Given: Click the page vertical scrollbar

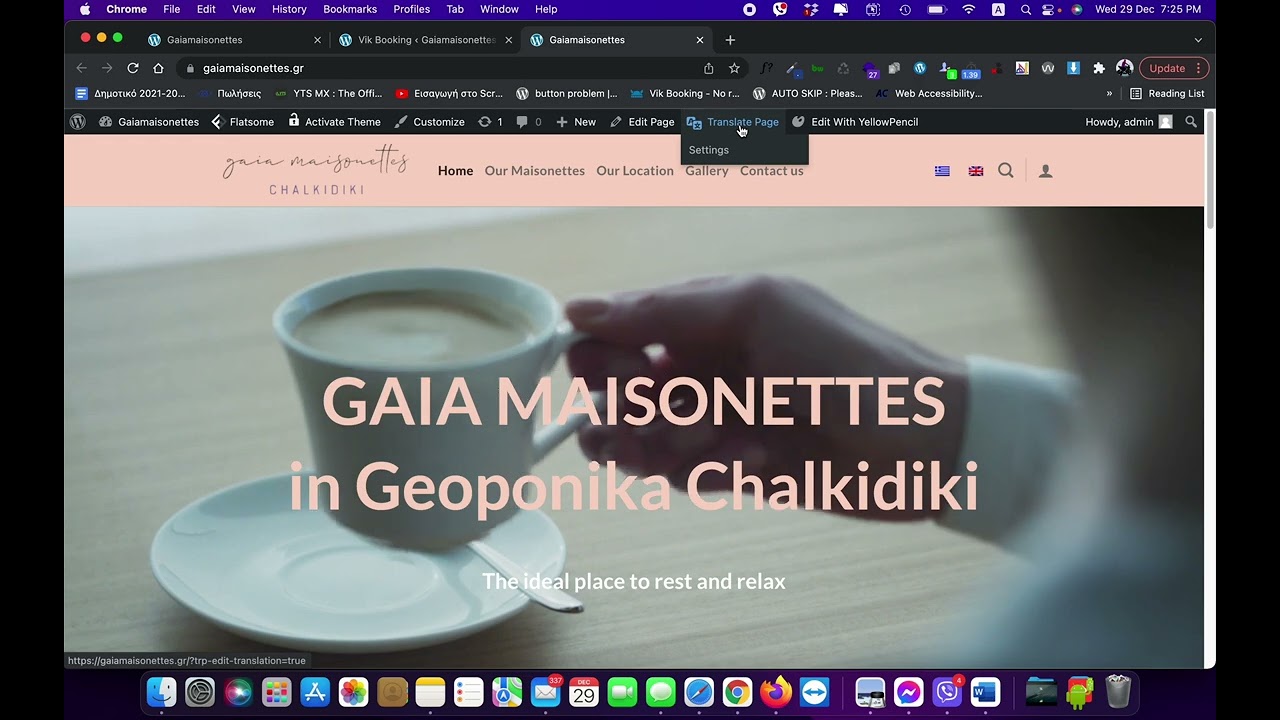Looking at the screenshot, I should (x=1210, y=172).
